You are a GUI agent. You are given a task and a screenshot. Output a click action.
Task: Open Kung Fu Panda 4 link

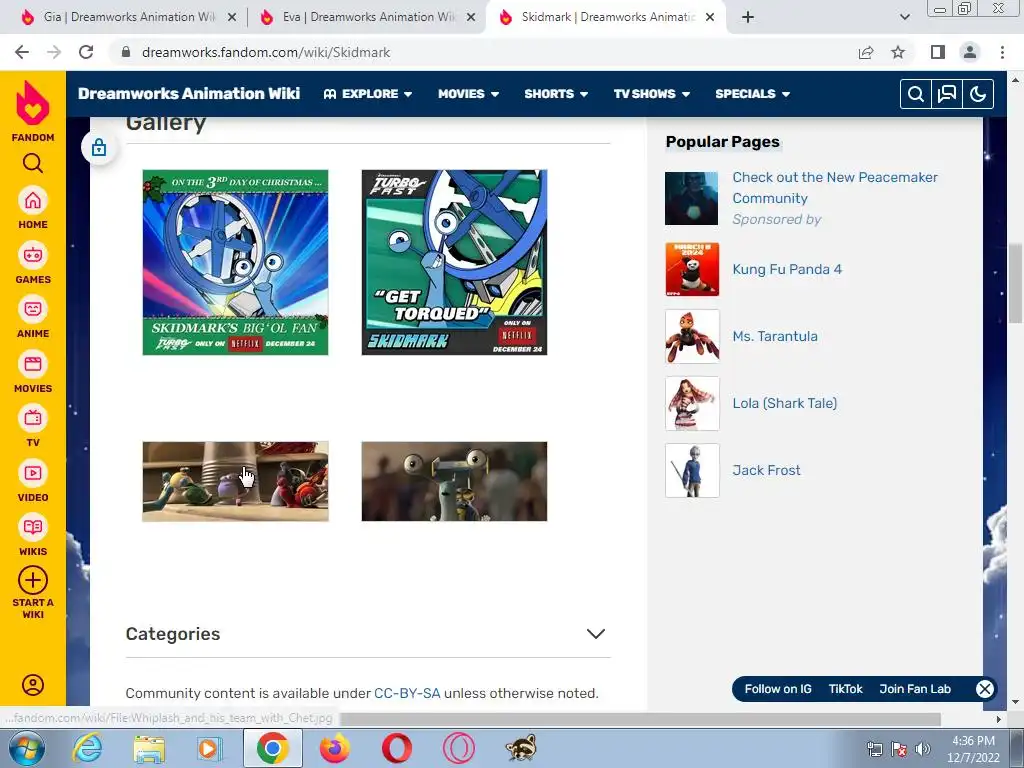pos(787,269)
